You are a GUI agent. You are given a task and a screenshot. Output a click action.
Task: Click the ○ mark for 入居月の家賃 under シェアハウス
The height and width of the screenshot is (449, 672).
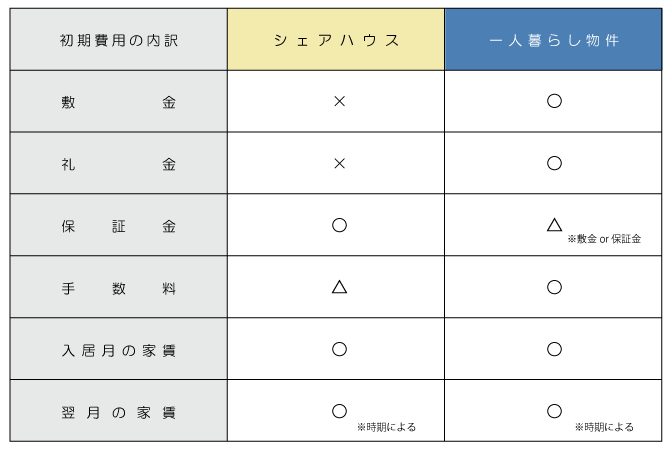point(339,349)
